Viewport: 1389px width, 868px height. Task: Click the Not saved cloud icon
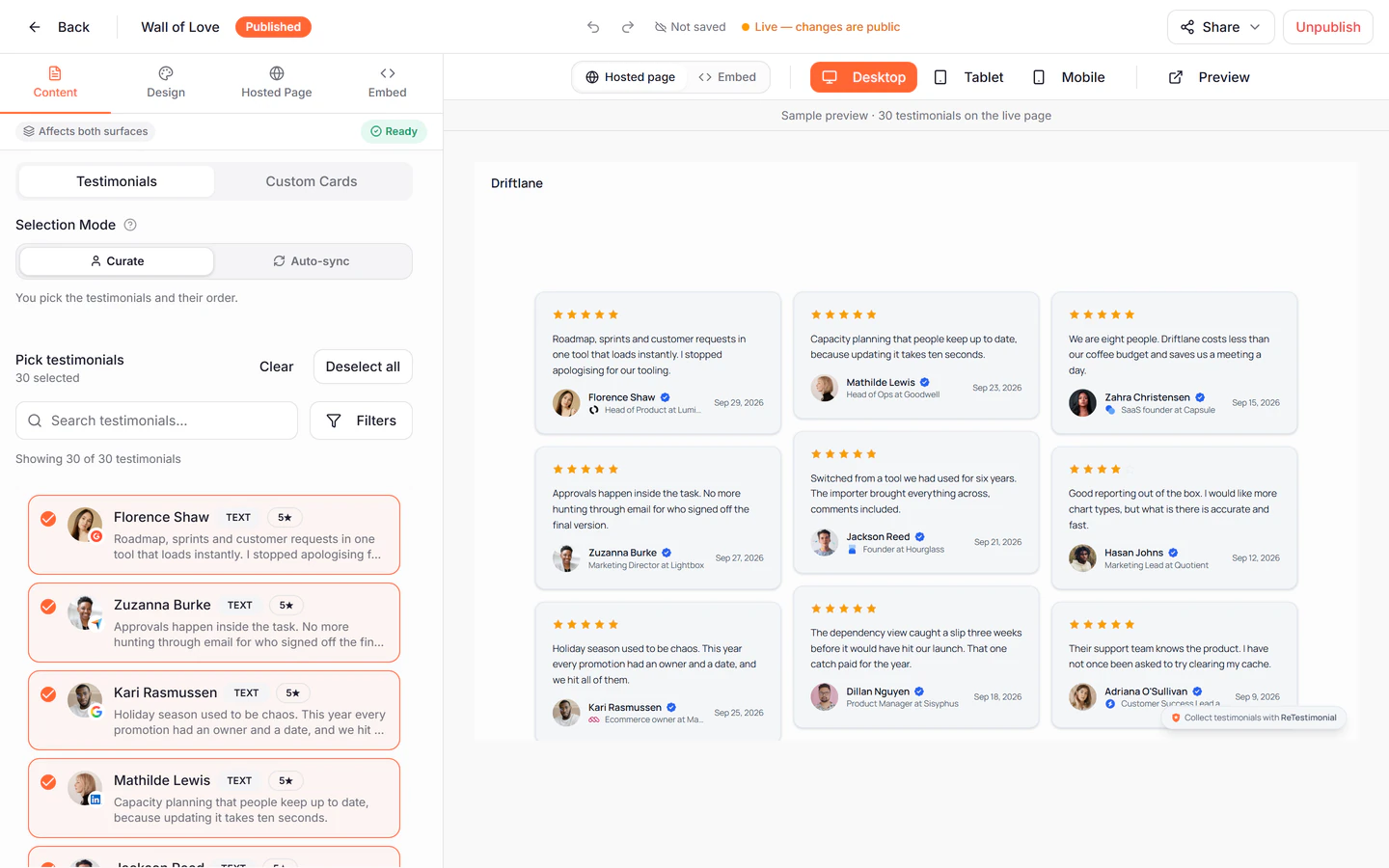tap(661, 27)
